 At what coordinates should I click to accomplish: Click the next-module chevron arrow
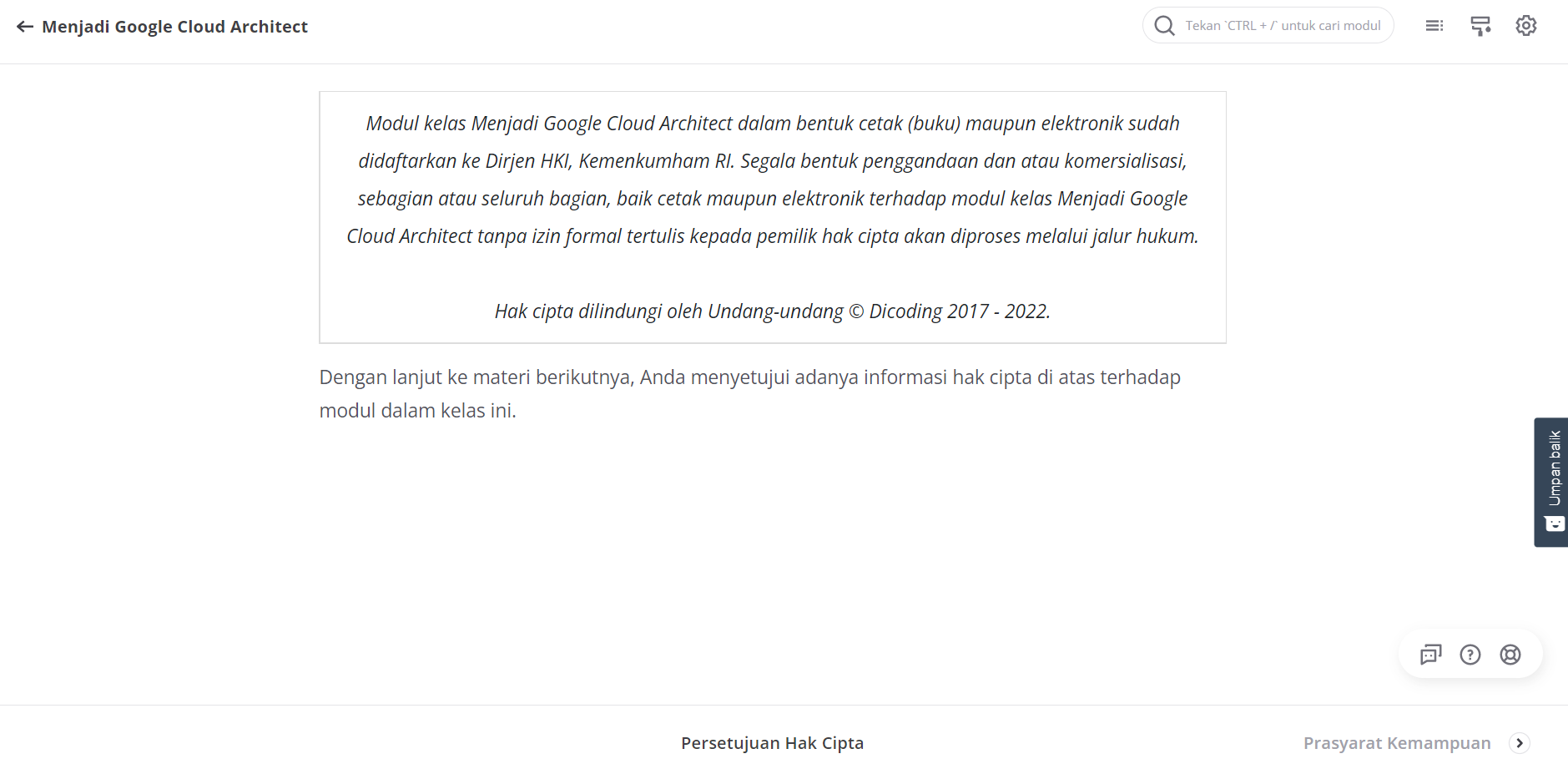pyautogui.click(x=1520, y=742)
